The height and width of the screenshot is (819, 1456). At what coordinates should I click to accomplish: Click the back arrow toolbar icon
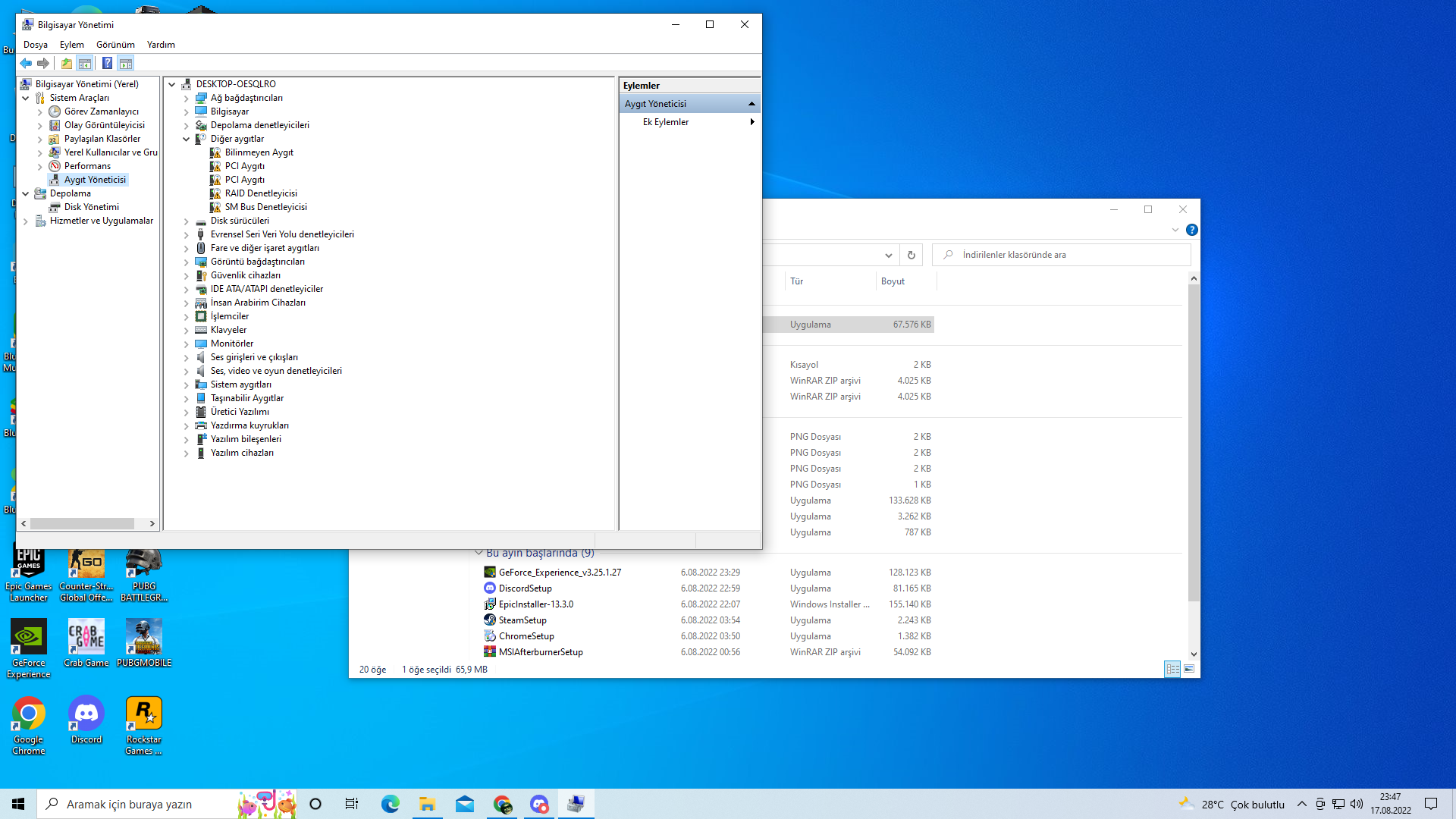tap(26, 64)
